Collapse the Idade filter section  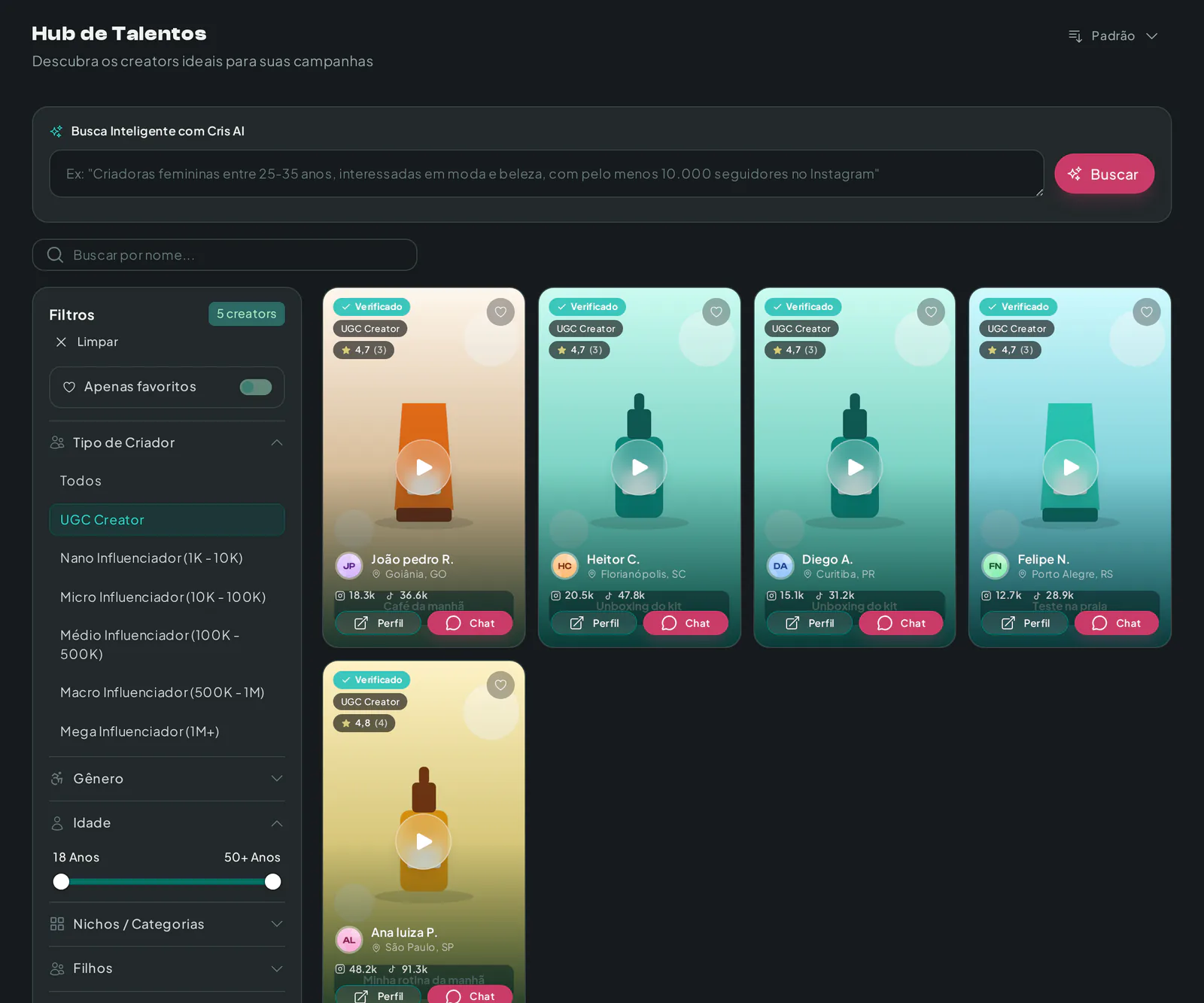167,823
